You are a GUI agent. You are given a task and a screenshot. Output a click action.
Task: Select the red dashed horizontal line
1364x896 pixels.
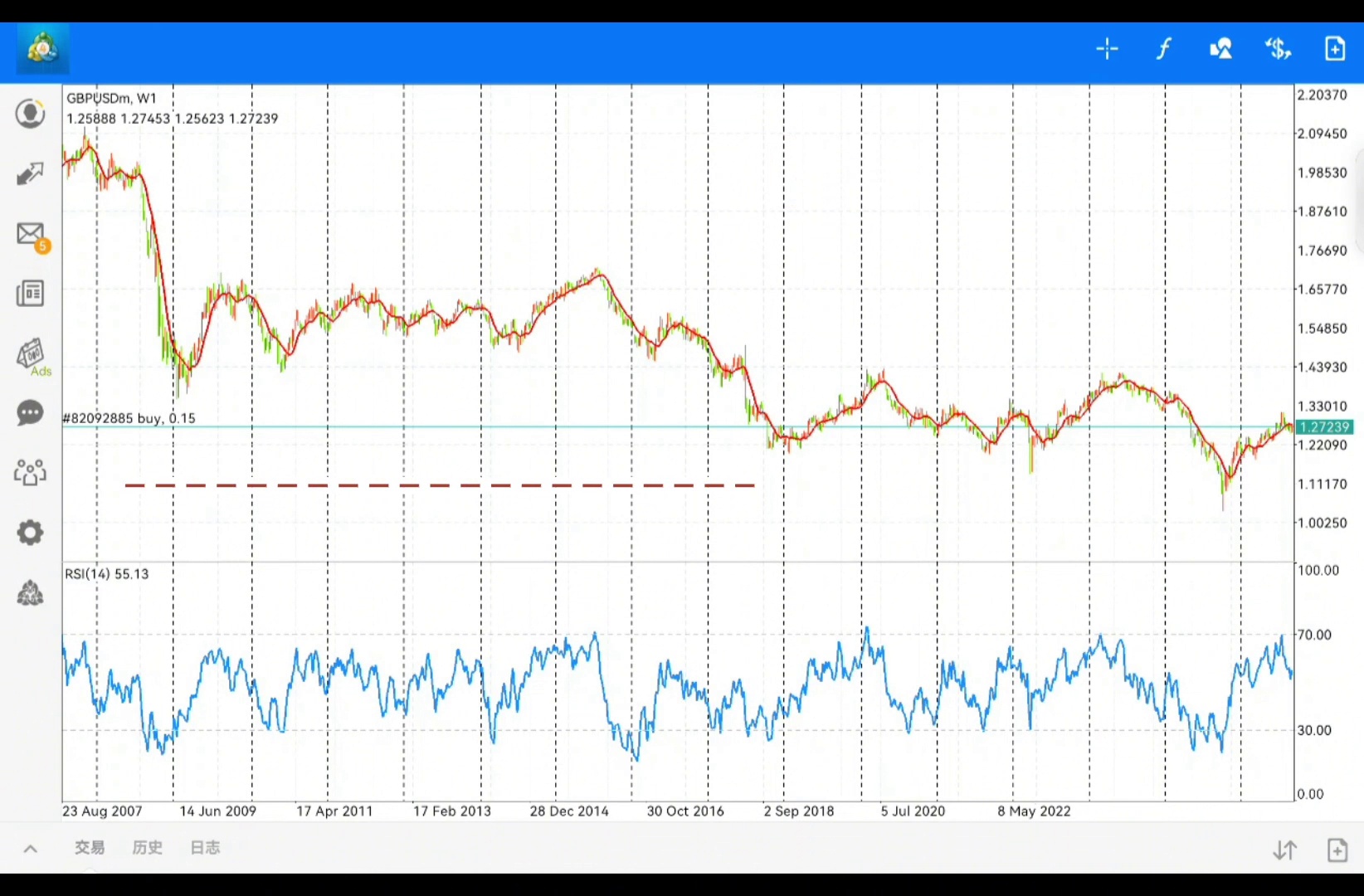440,485
